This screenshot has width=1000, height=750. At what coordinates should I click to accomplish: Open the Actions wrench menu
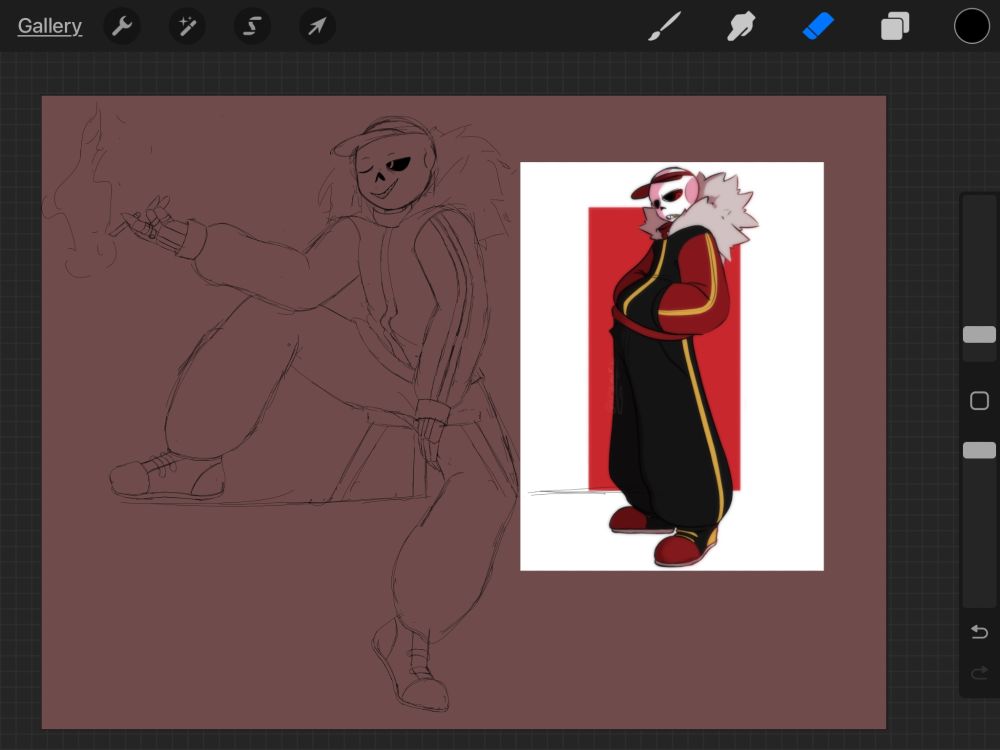click(x=122, y=26)
